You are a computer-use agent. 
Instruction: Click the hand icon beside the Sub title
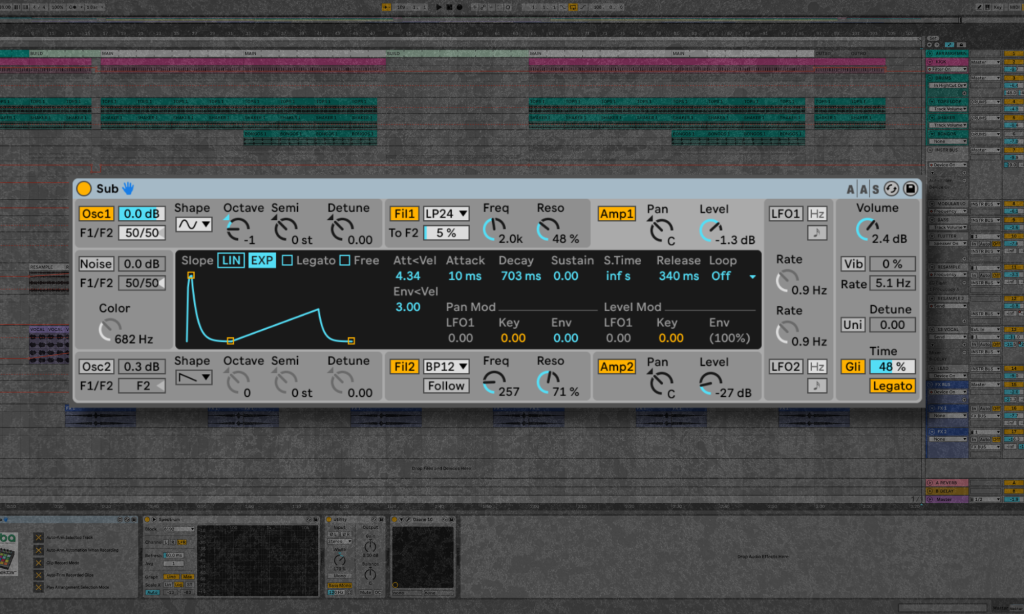[129, 188]
